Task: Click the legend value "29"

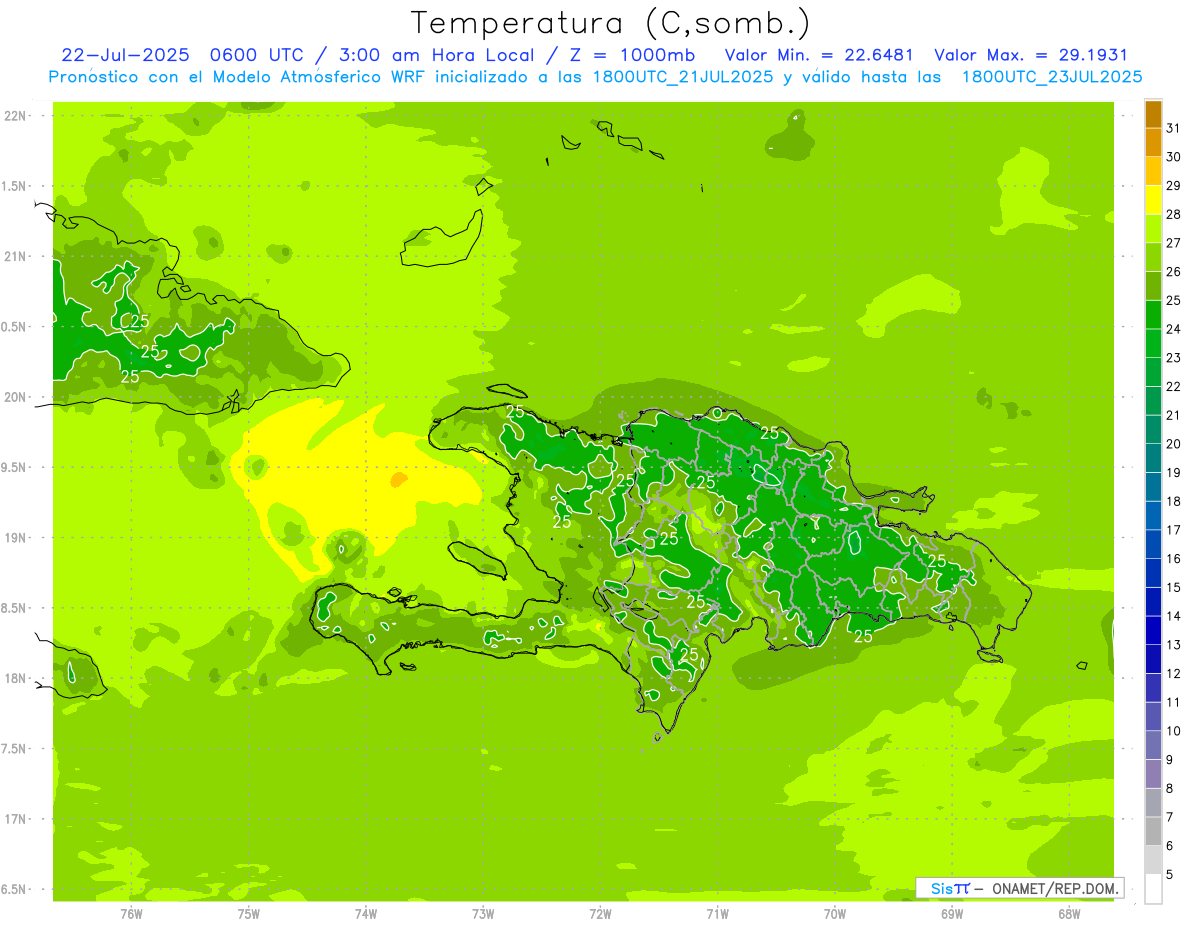Action: pyautogui.click(x=1173, y=185)
